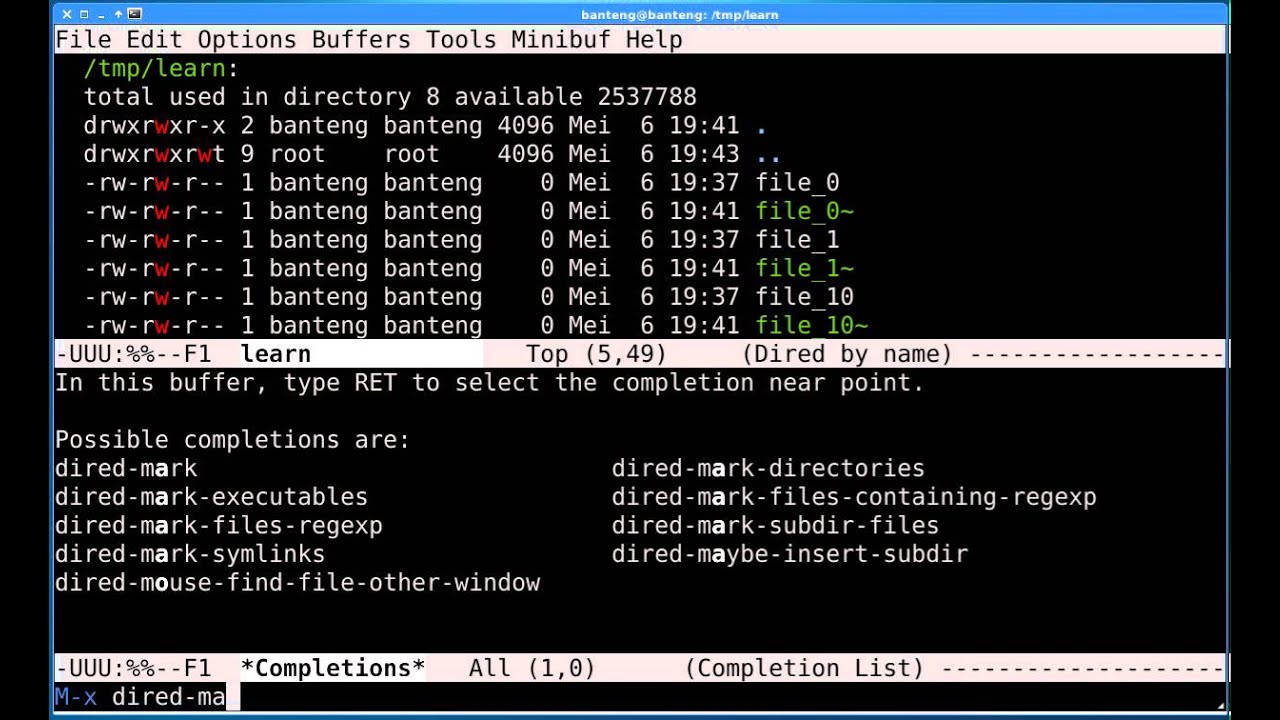
Task: Click the window title banteng@banteng: /tmp/learn
Action: [680, 14]
